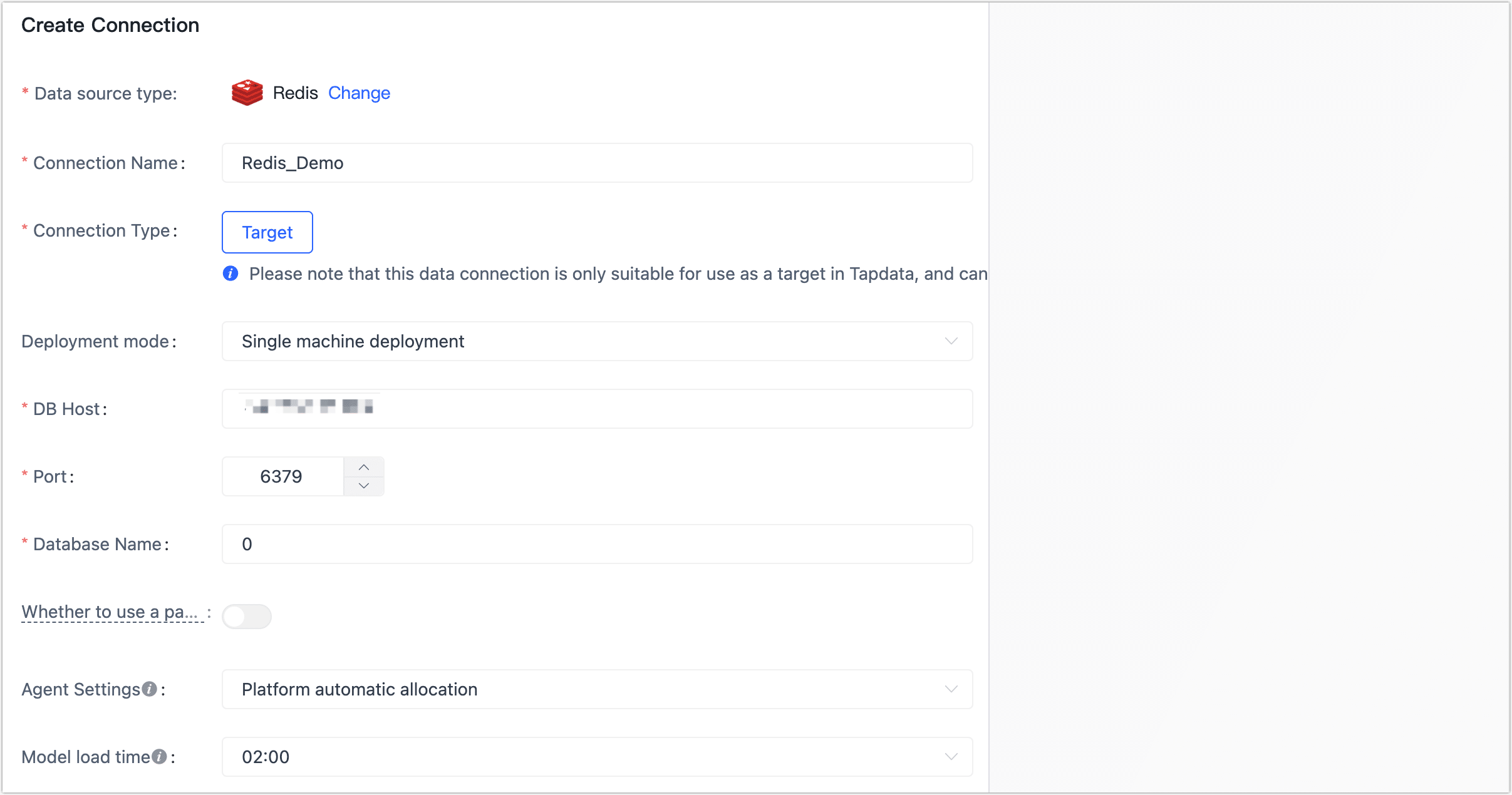The width and height of the screenshot is (1512, 795).
Task: Decrement the Port value with the down arrow
Action: tap(363, 485)
